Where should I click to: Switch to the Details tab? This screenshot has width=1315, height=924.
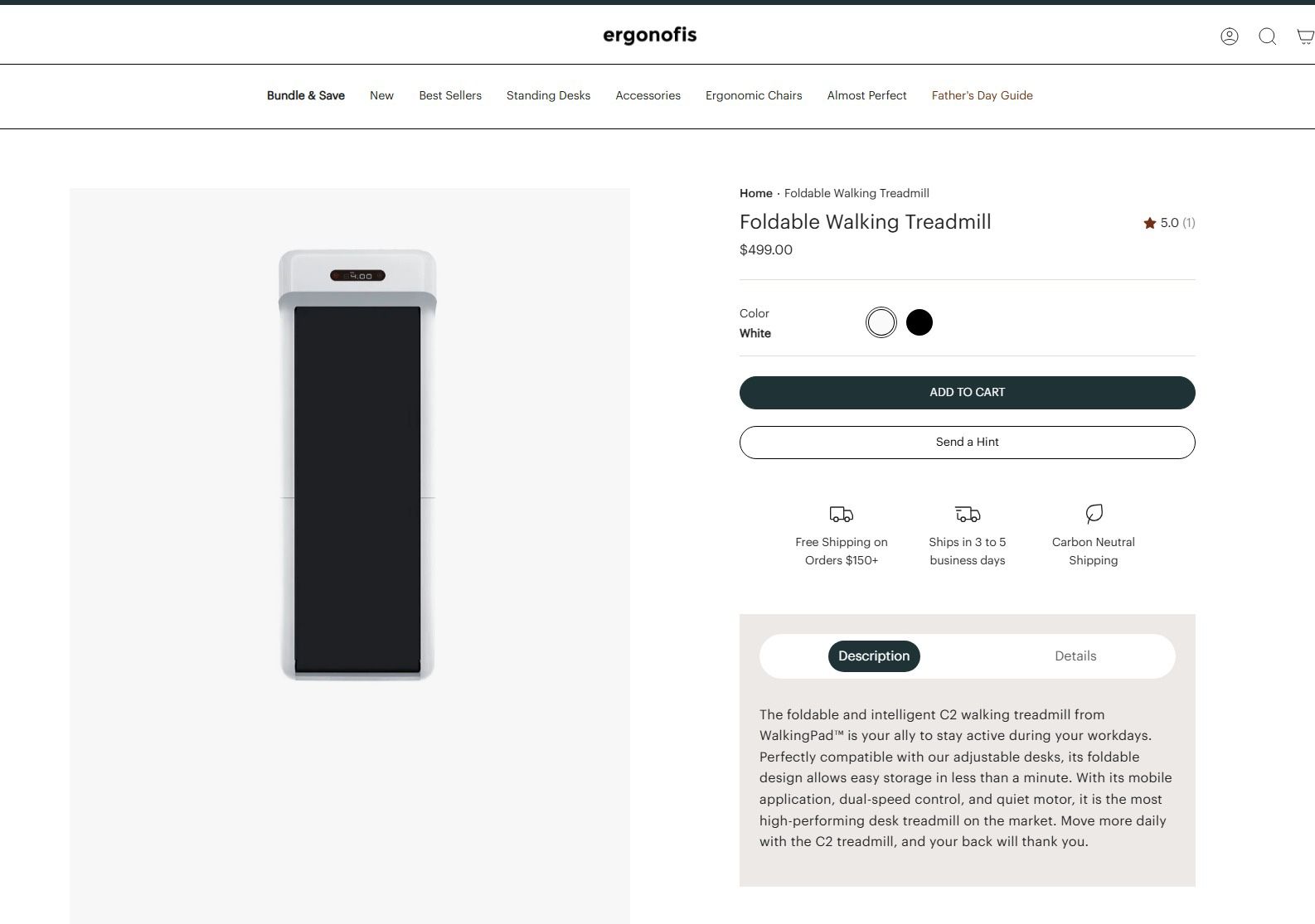tap(1075, 656)
